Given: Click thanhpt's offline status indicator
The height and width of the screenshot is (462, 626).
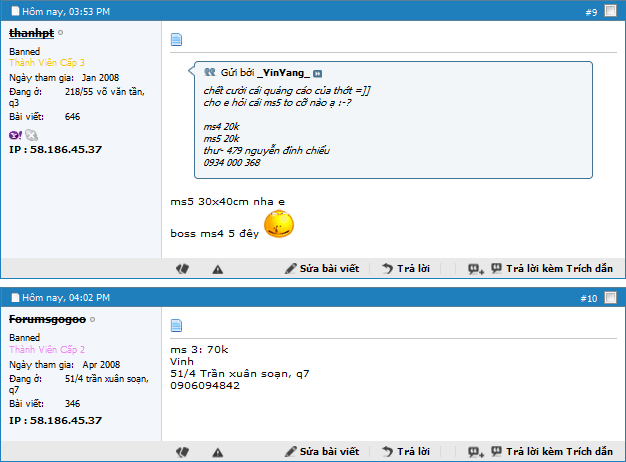Looking at the screenshot, I should pyautogui.click(x=61, y=33).
